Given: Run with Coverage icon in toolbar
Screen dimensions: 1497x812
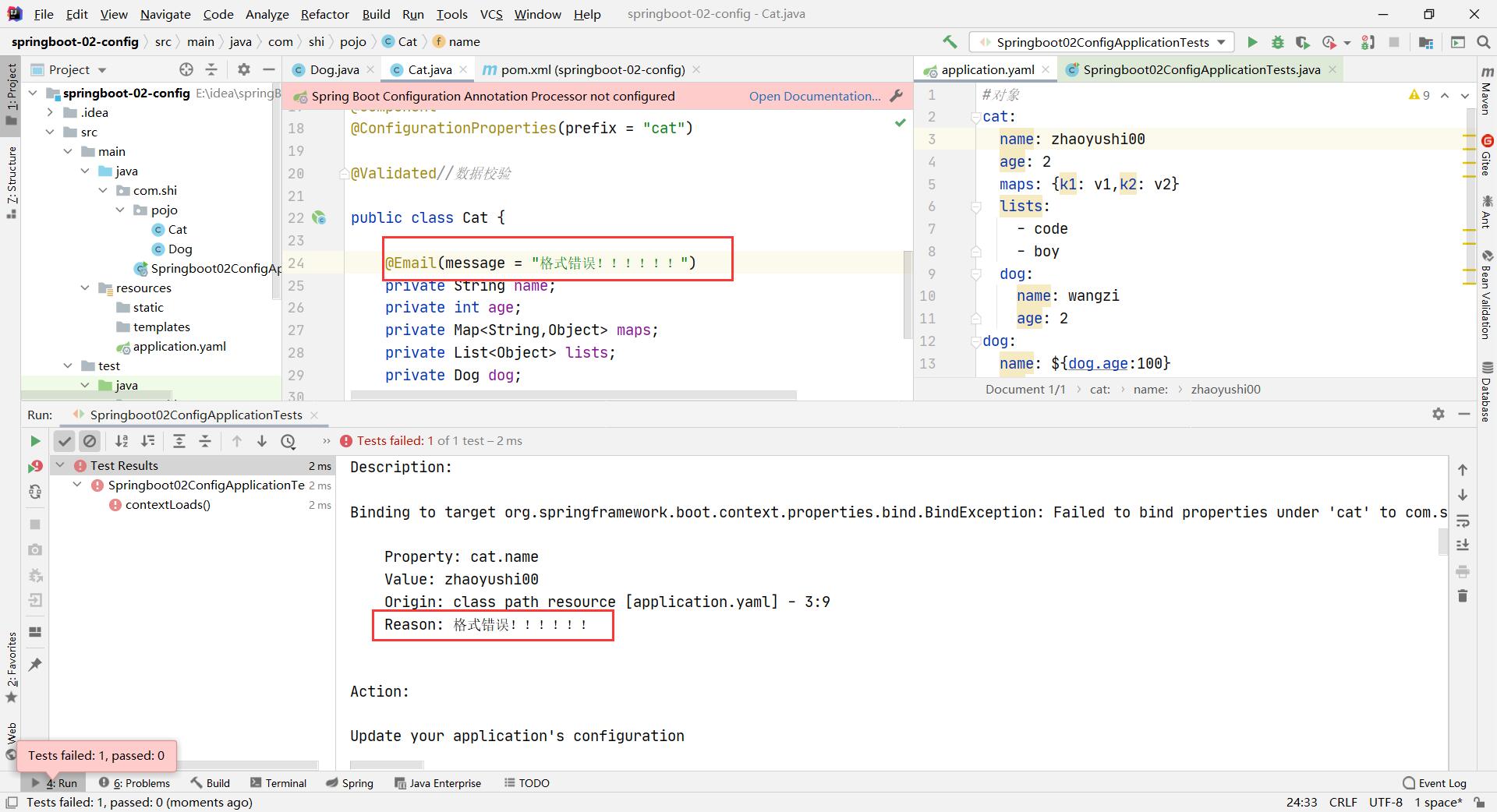Looking at the screenshot, I should 1302,42.
